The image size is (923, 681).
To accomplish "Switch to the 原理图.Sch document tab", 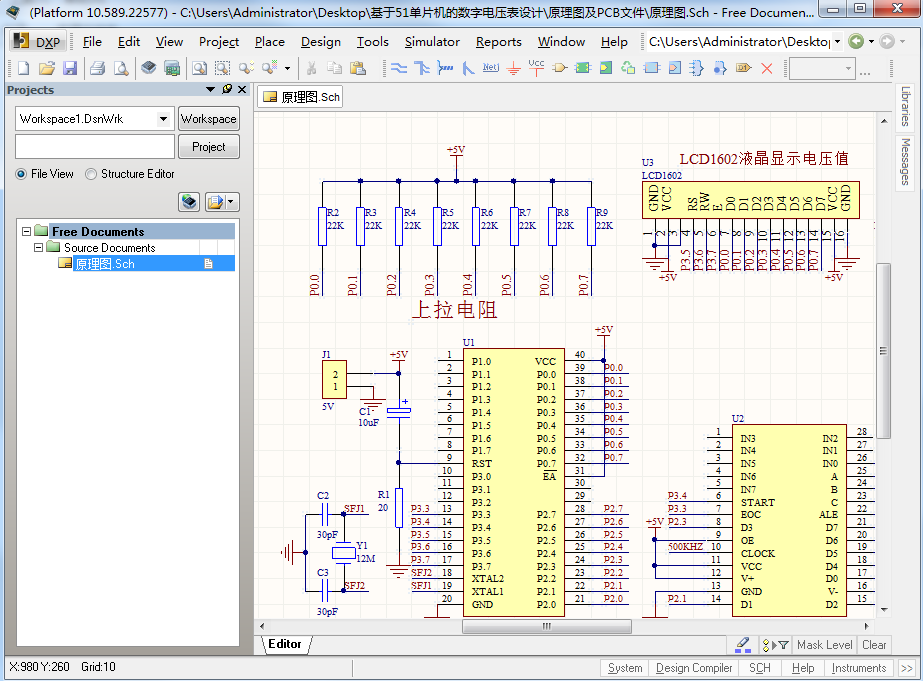I will (301, 97).
